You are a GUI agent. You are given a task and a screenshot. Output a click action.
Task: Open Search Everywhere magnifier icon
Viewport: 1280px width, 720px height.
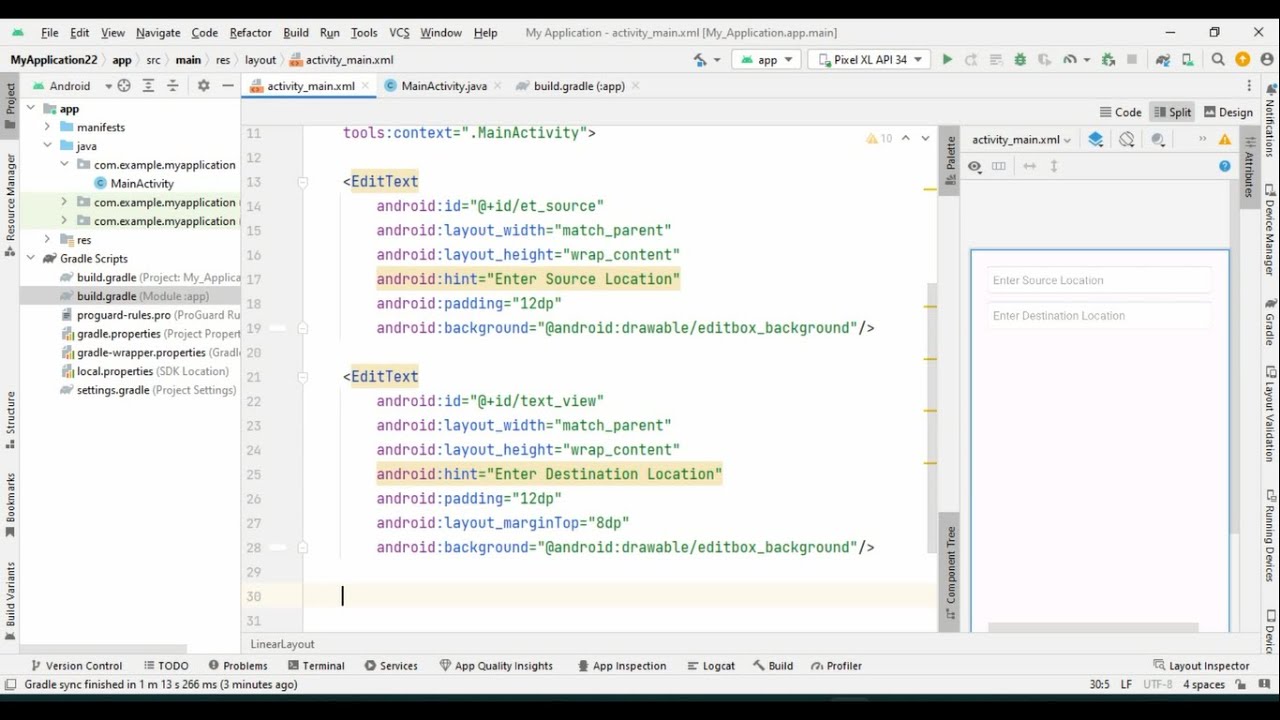(1218, 60)
